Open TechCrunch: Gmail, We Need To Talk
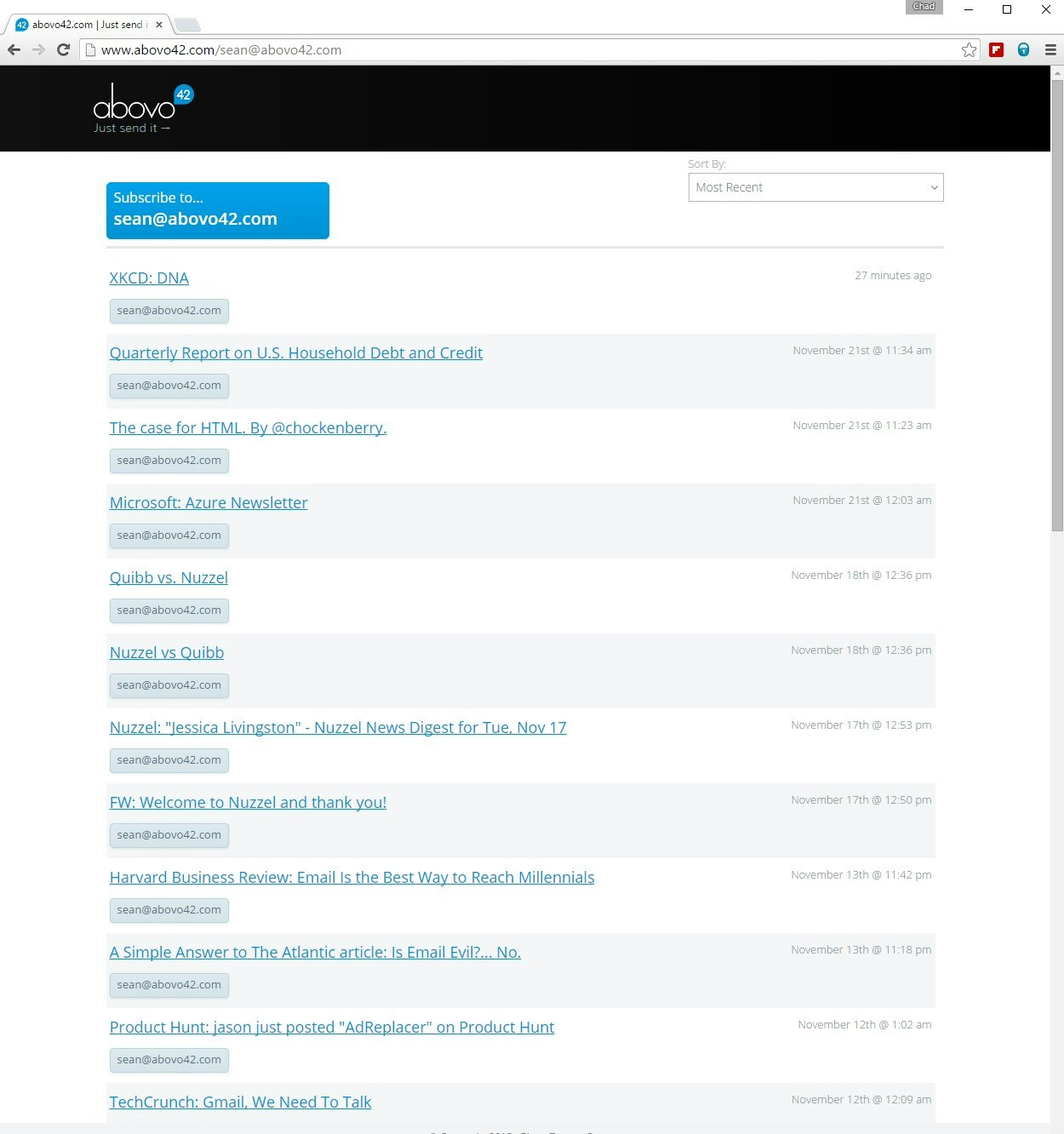 tap(240, 1102)
